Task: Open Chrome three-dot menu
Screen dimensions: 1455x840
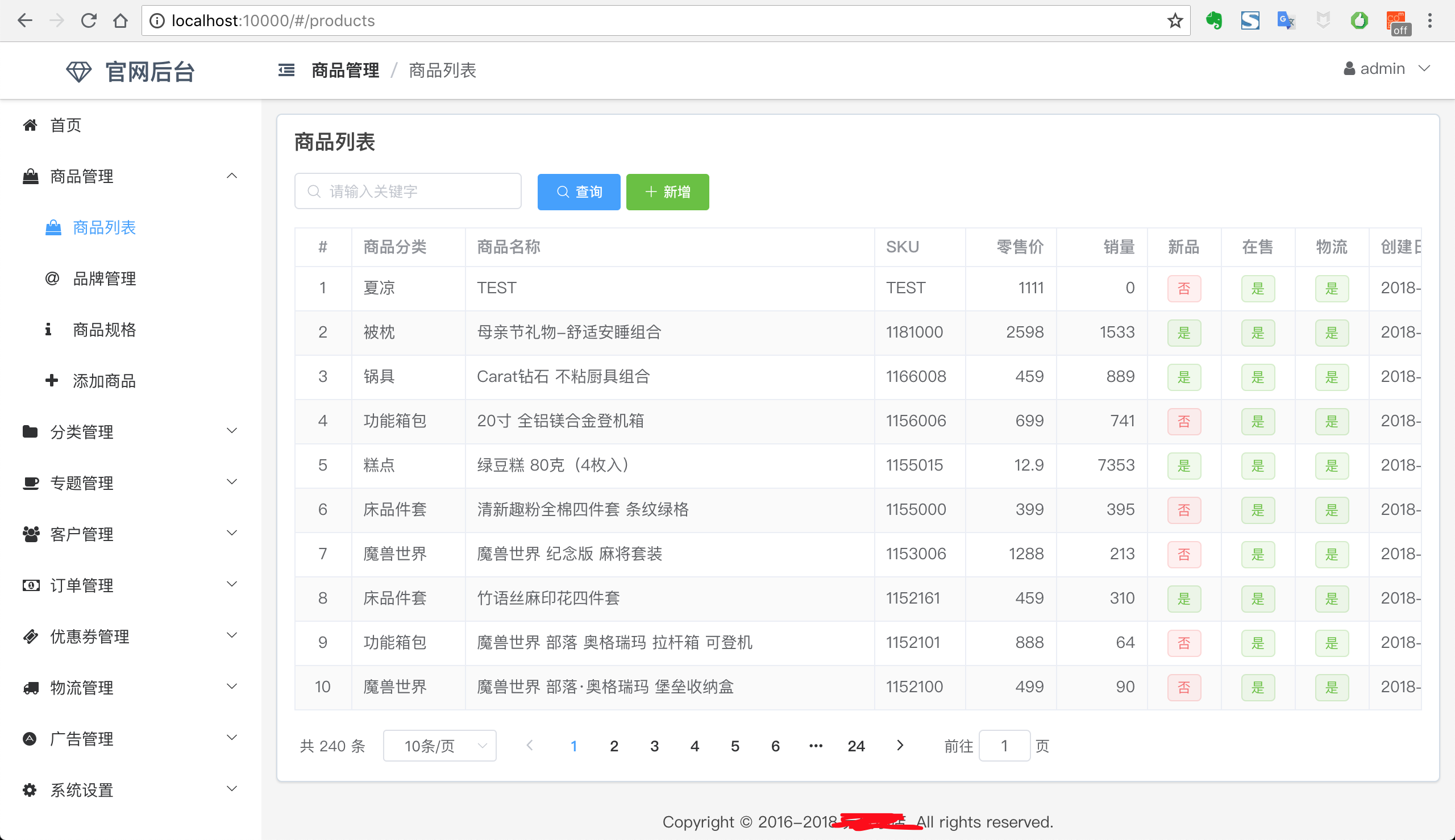Action: pos(1429,22)
